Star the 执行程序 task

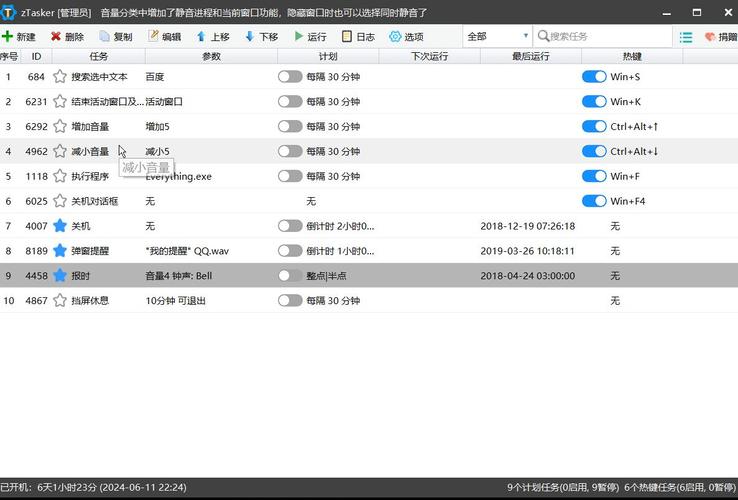click(x=60, y=176)
